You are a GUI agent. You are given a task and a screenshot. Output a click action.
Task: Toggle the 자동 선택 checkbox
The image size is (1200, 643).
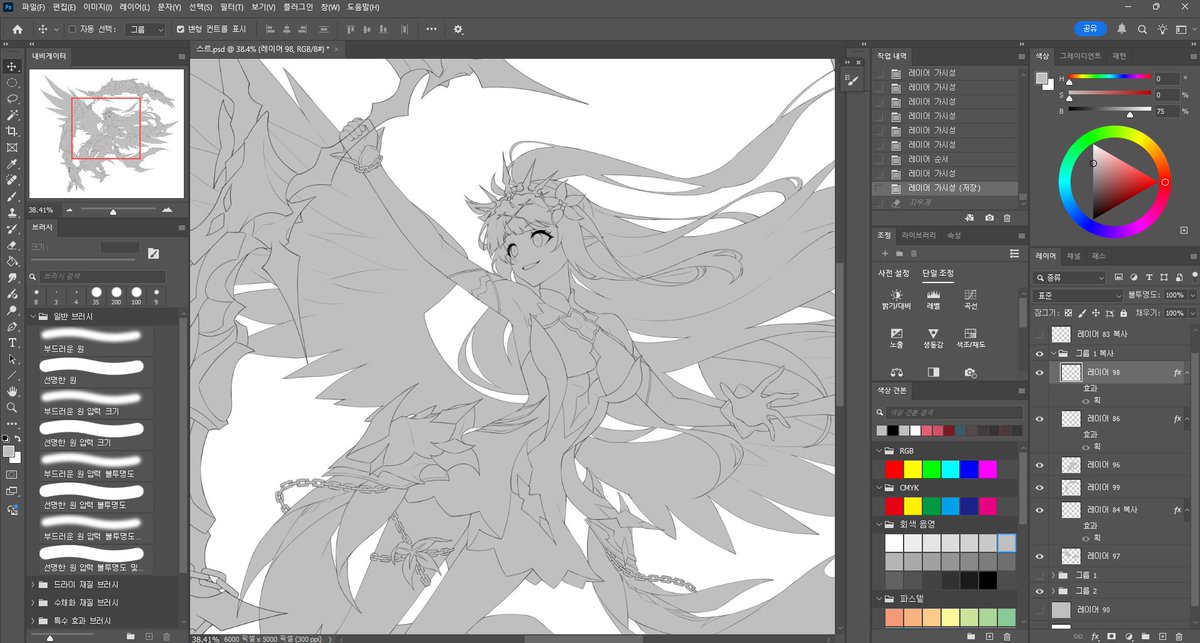(72, 29)
